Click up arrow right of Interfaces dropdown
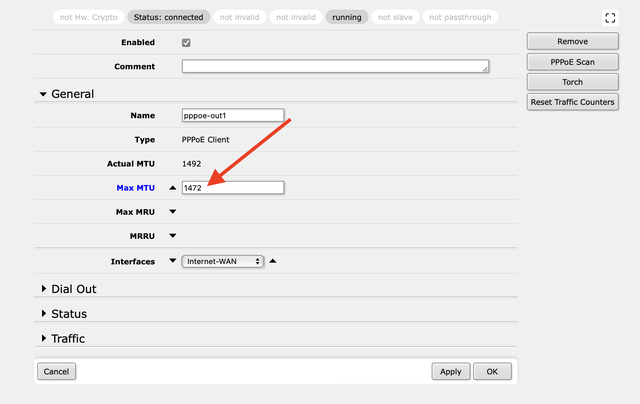 click(273, 261)
